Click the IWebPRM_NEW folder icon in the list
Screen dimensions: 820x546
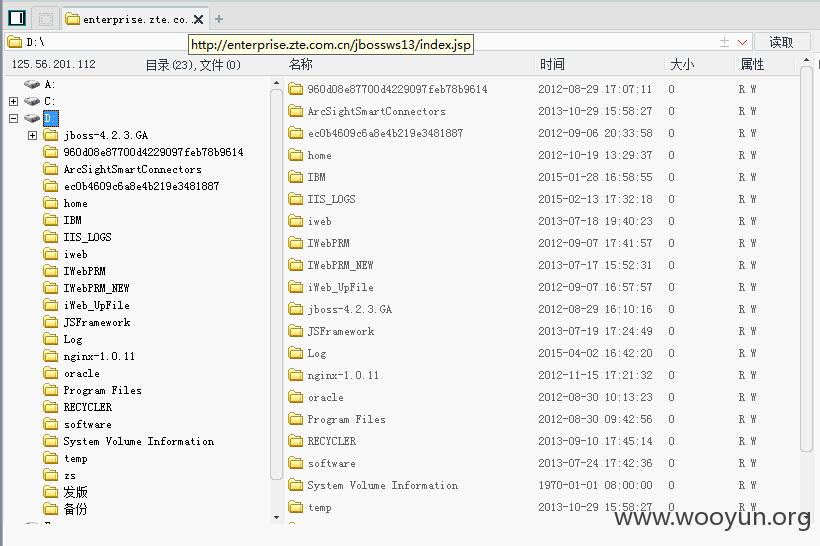295,265
